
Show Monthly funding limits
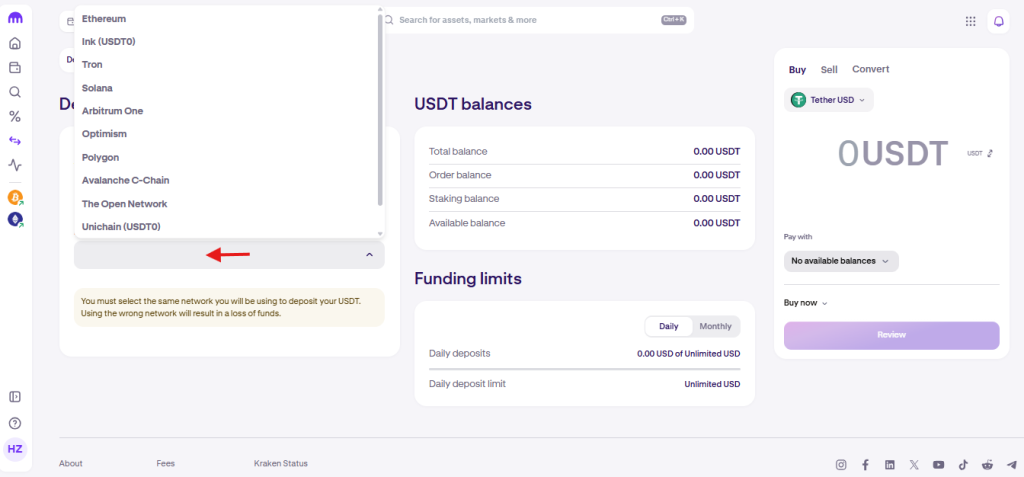[716, 326]
